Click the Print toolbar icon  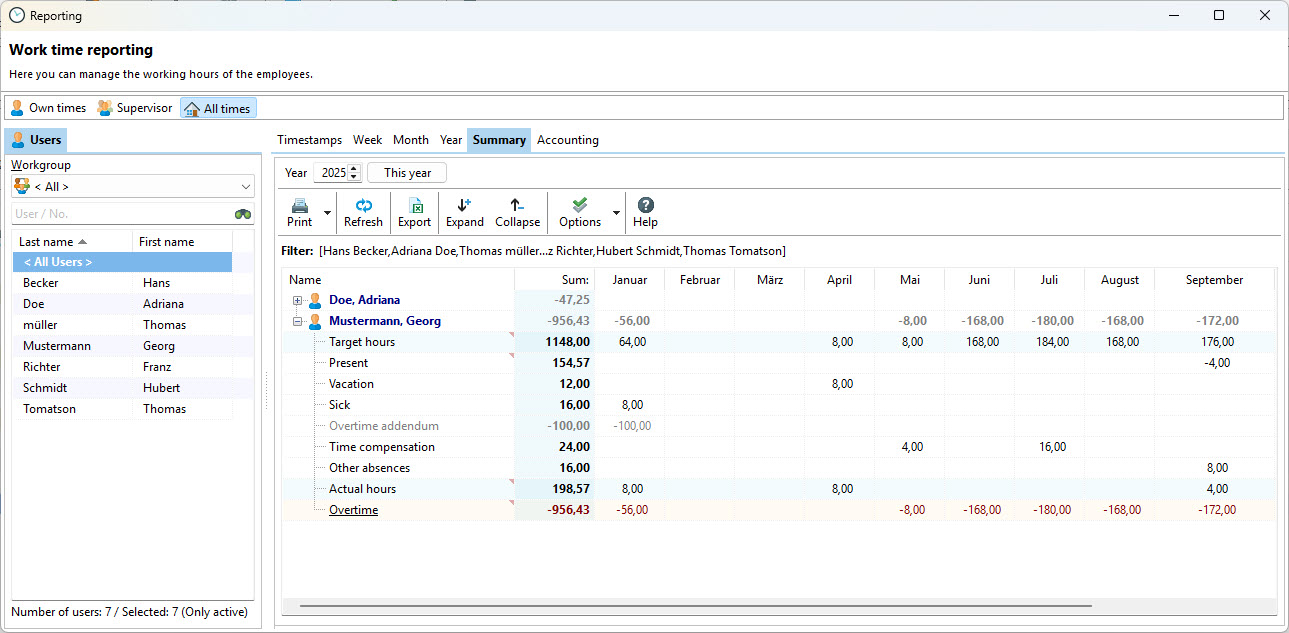pyautogui.click(x=299, y=206)
